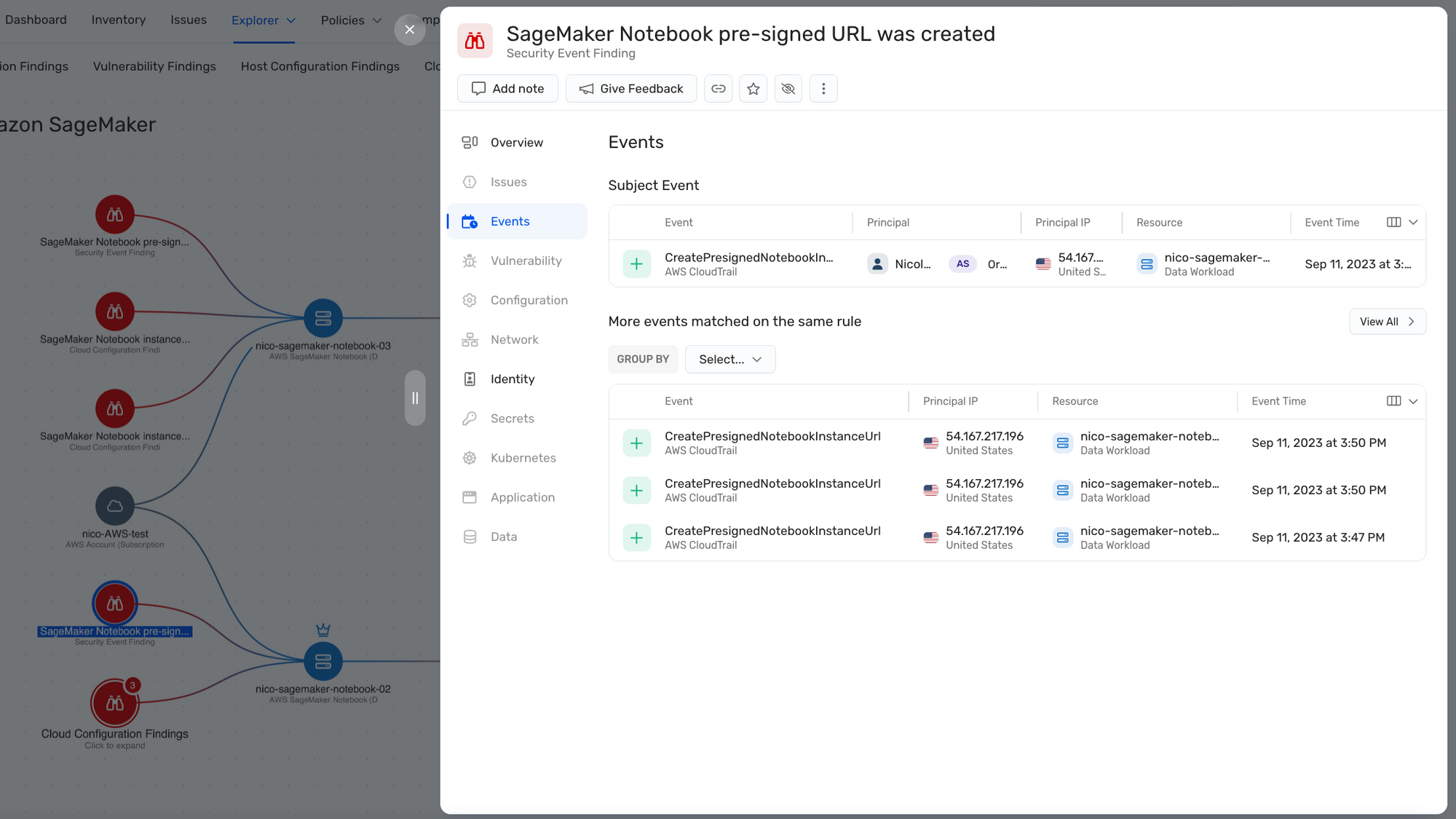Open the Identity section
The width and height of the screenshot is (1456, 819).
(x=517, y=379)
